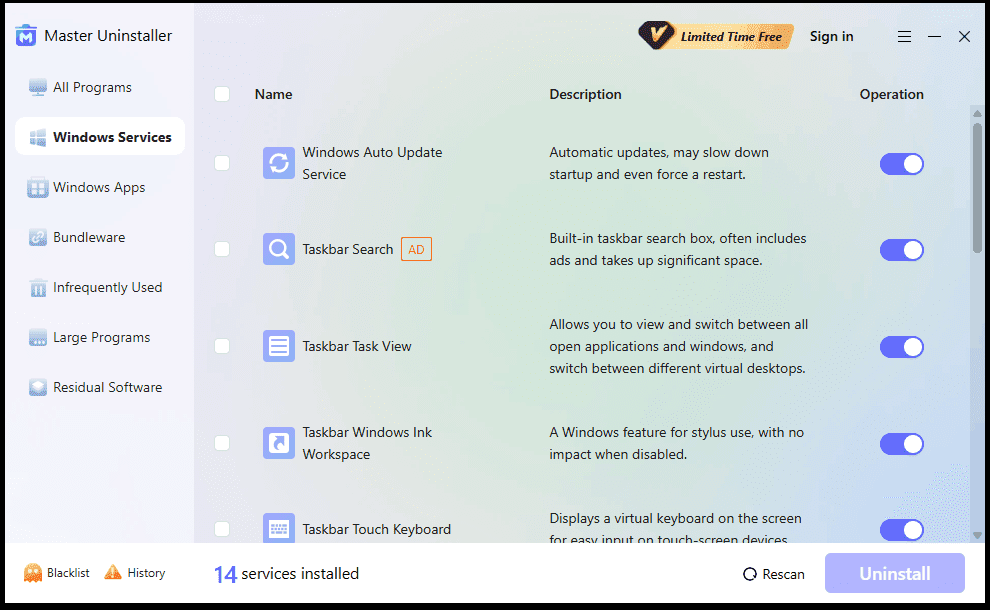Check the Windows Auto Update Service checkbox
The image size is (990, 610).
[x=222, y=163]
